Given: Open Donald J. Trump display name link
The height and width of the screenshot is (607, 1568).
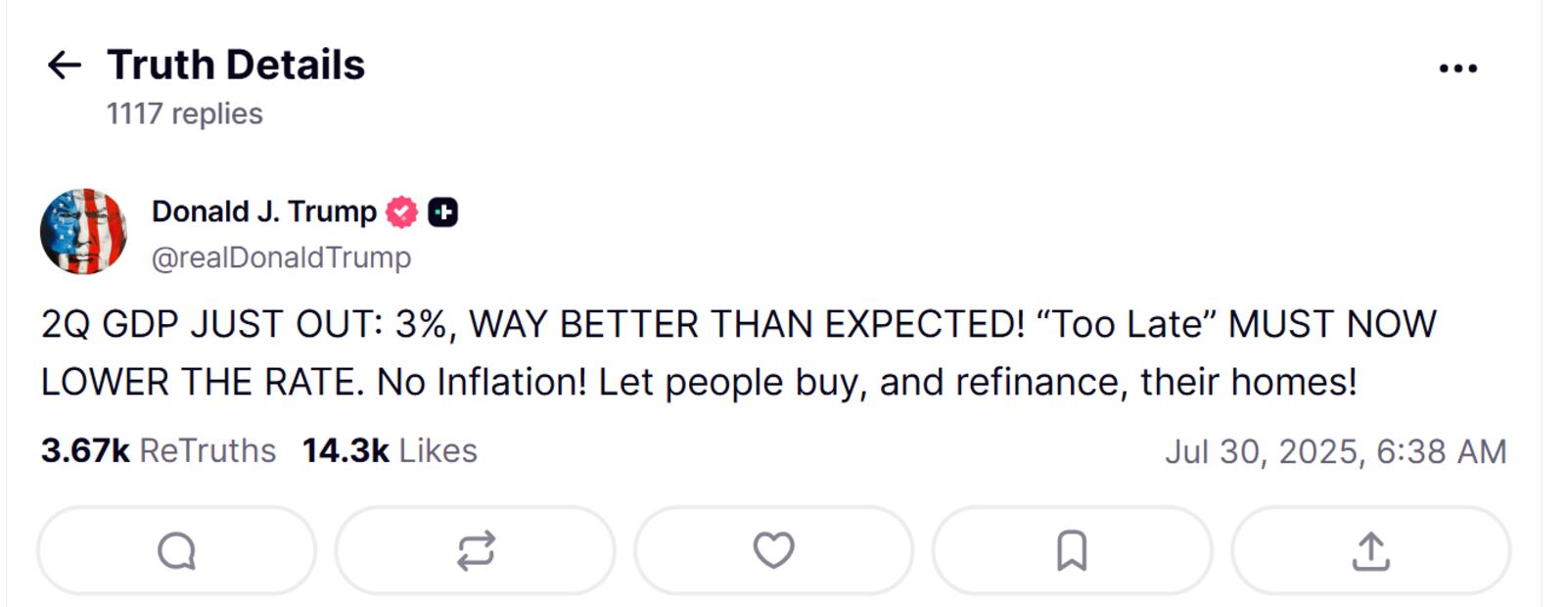Looking at the screenshot, I should point(263,211).
